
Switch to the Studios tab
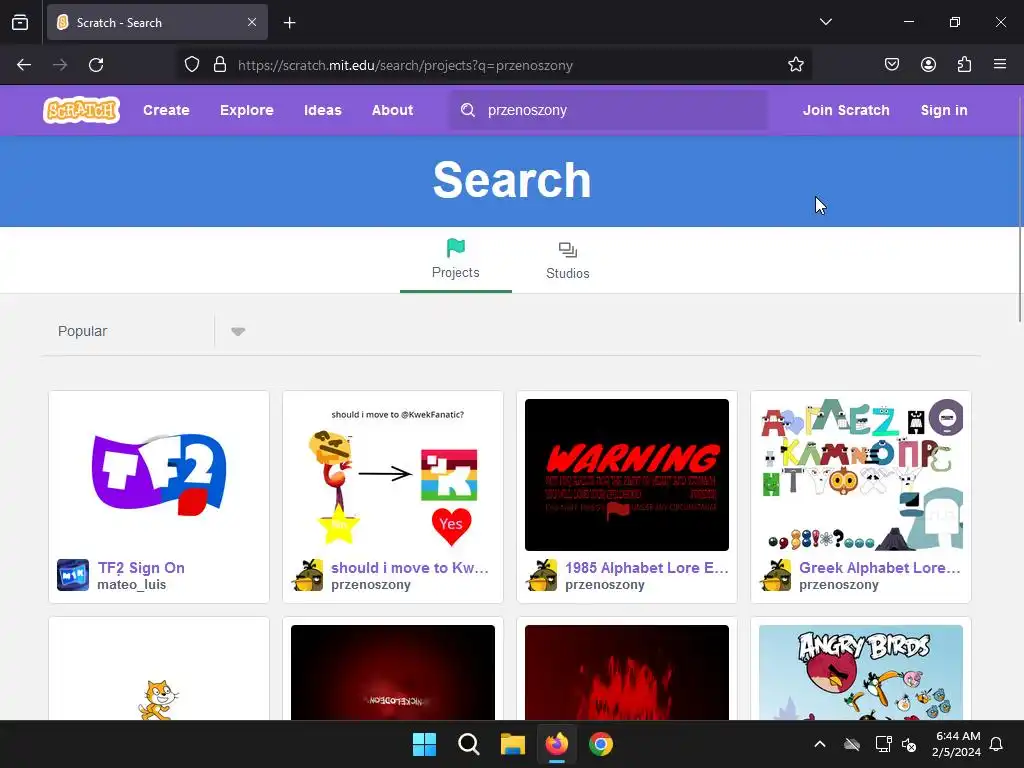pos(568,260)
